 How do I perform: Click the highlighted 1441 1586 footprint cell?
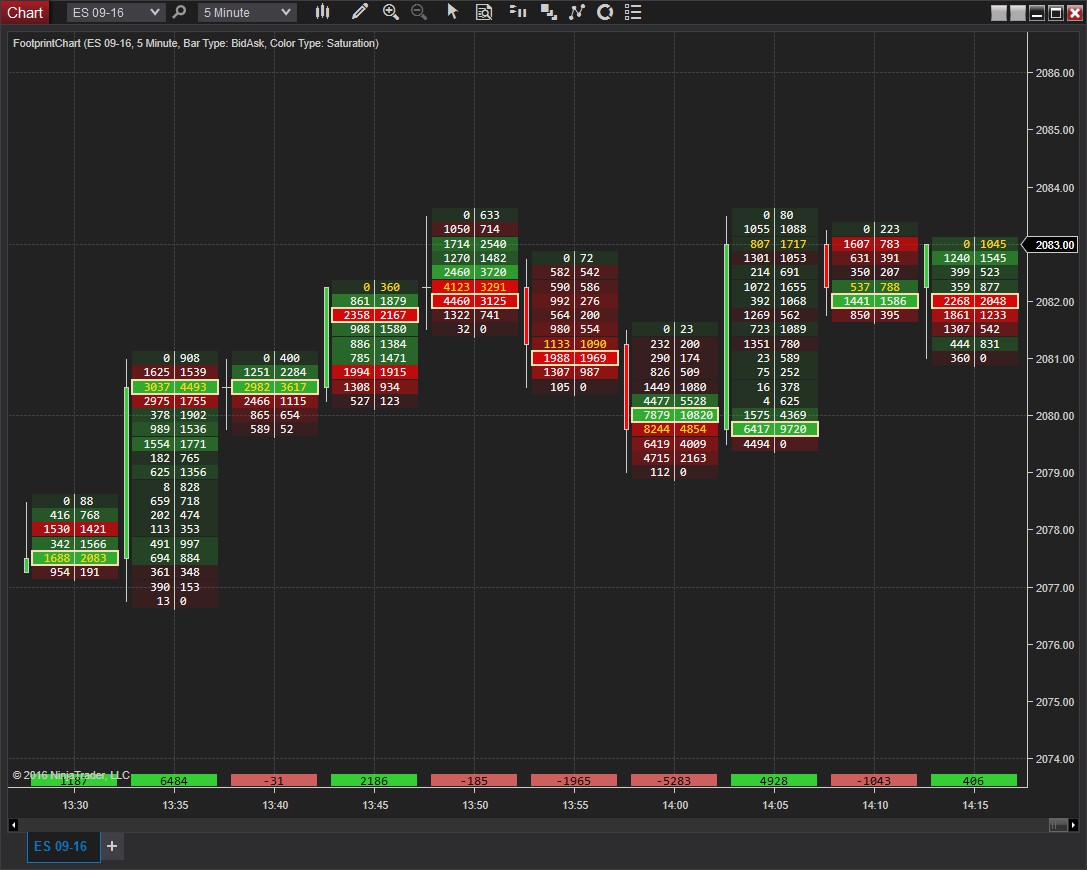875,301
